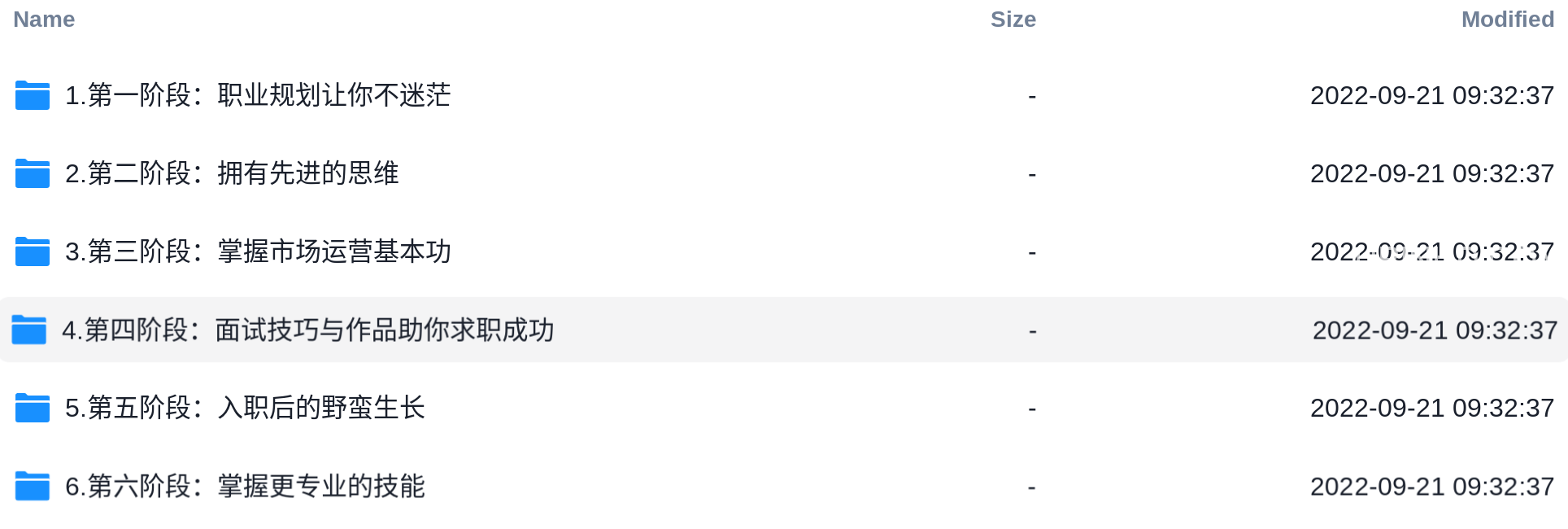Open folder 面试技巧与作品助你求职成功

(x=308, y=330)
